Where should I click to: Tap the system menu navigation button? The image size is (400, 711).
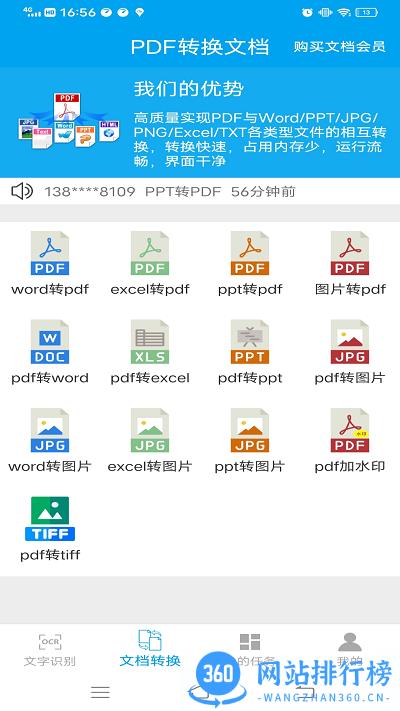click(100, 692)
